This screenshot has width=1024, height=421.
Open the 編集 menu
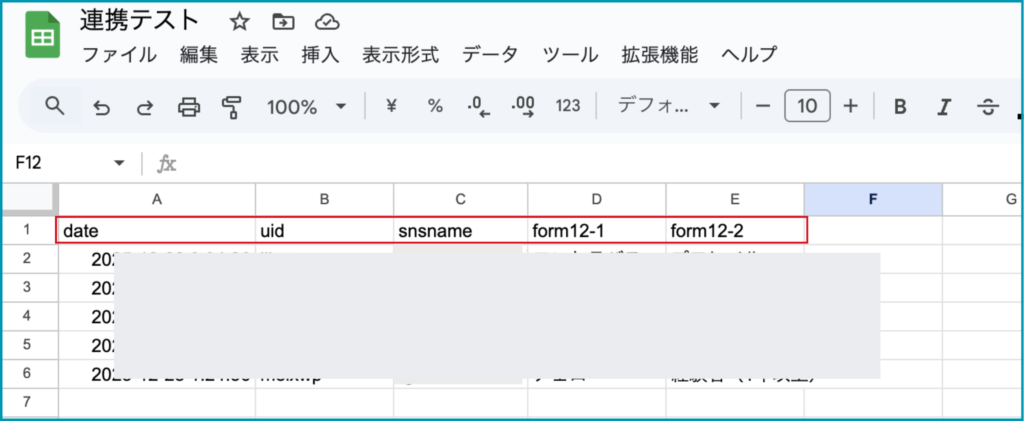coord(199,55)
